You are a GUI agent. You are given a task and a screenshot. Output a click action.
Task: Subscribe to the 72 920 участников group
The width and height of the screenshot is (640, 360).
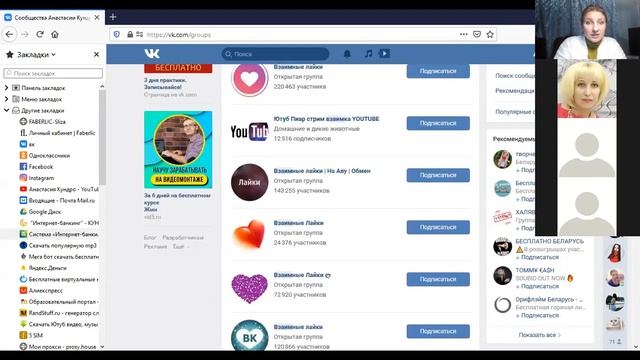coord(438,279)
